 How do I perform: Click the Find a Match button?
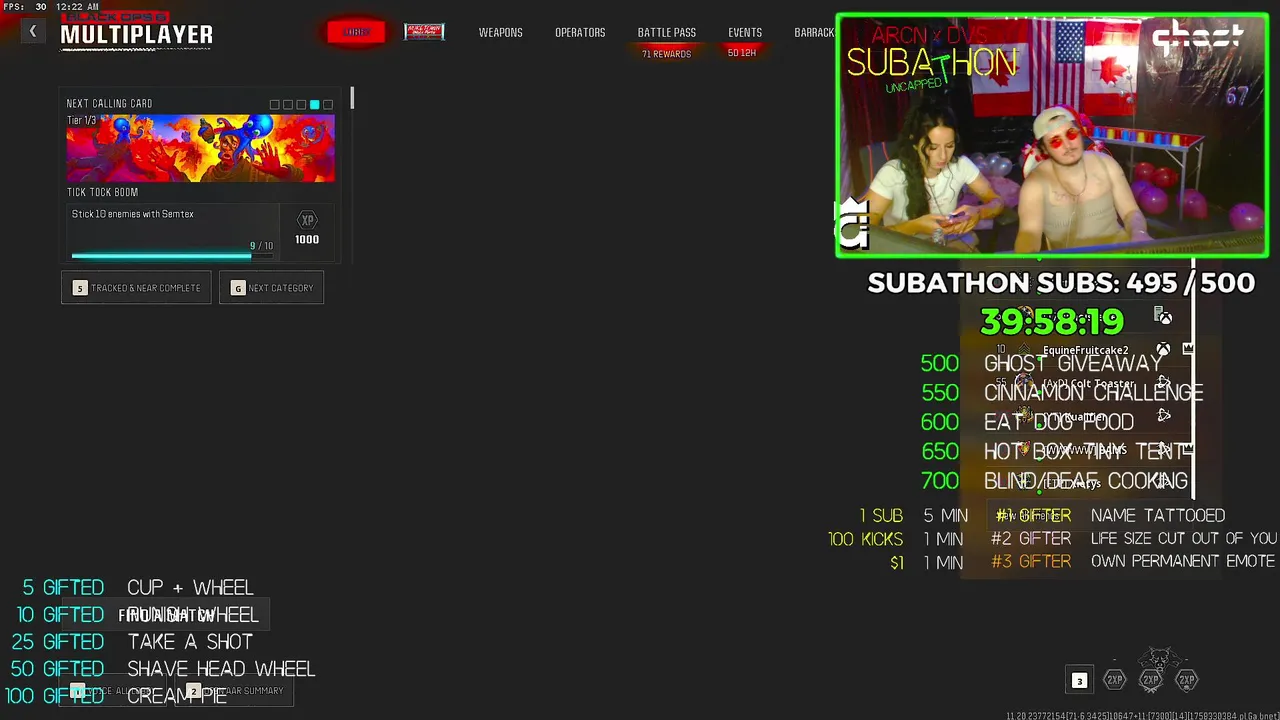[164, 615]
